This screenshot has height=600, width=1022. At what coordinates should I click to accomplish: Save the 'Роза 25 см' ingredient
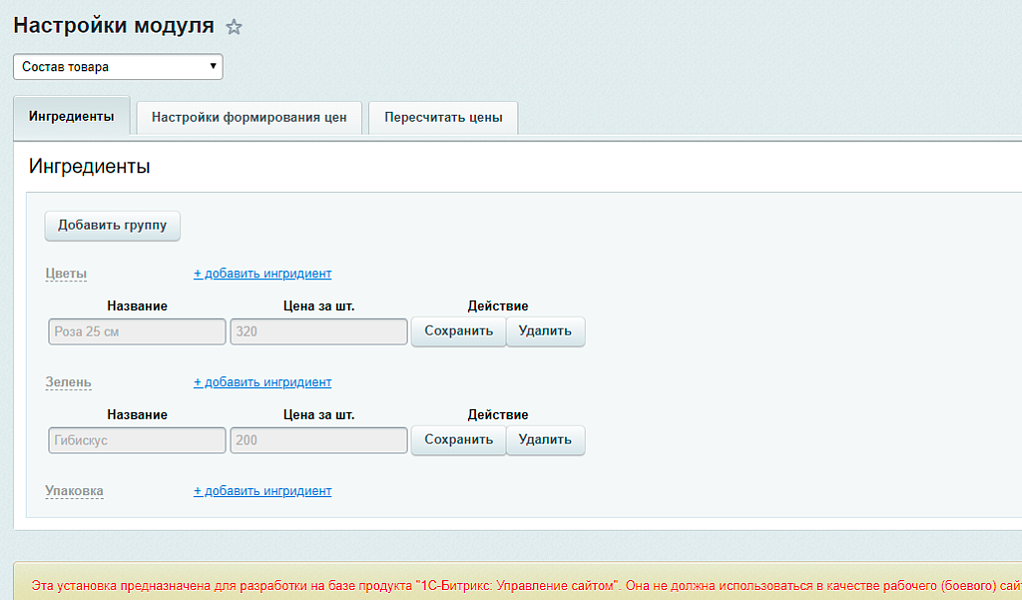458,331
